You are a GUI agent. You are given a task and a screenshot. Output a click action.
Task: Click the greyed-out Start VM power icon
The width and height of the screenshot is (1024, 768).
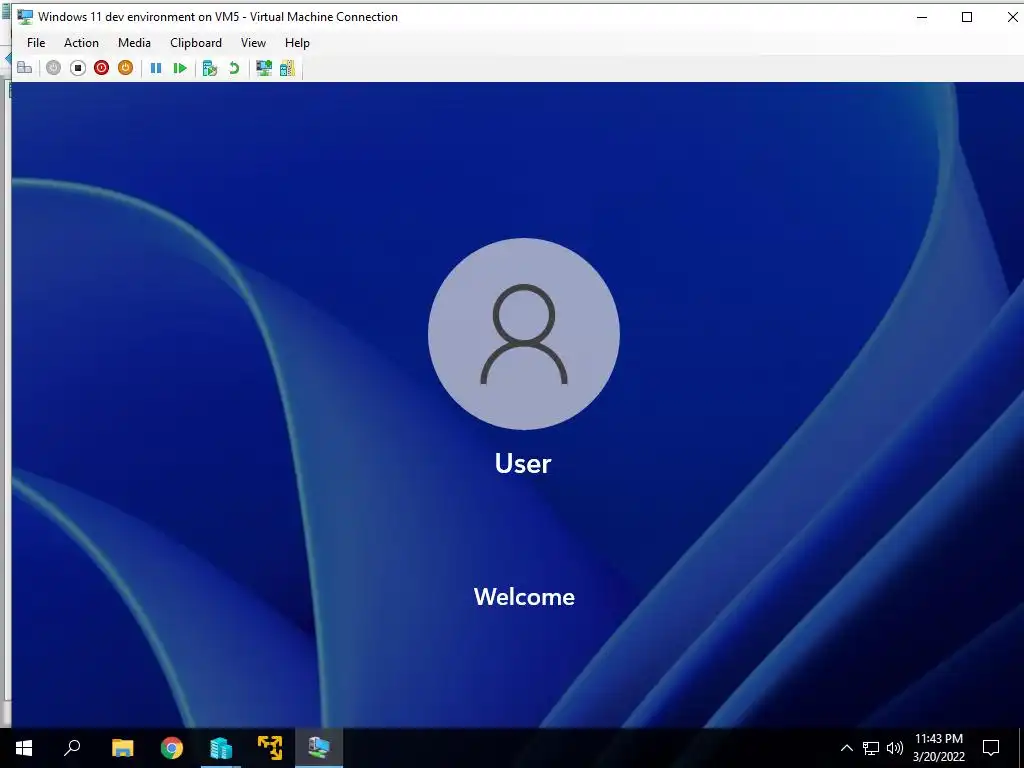[x=54, y=68]
